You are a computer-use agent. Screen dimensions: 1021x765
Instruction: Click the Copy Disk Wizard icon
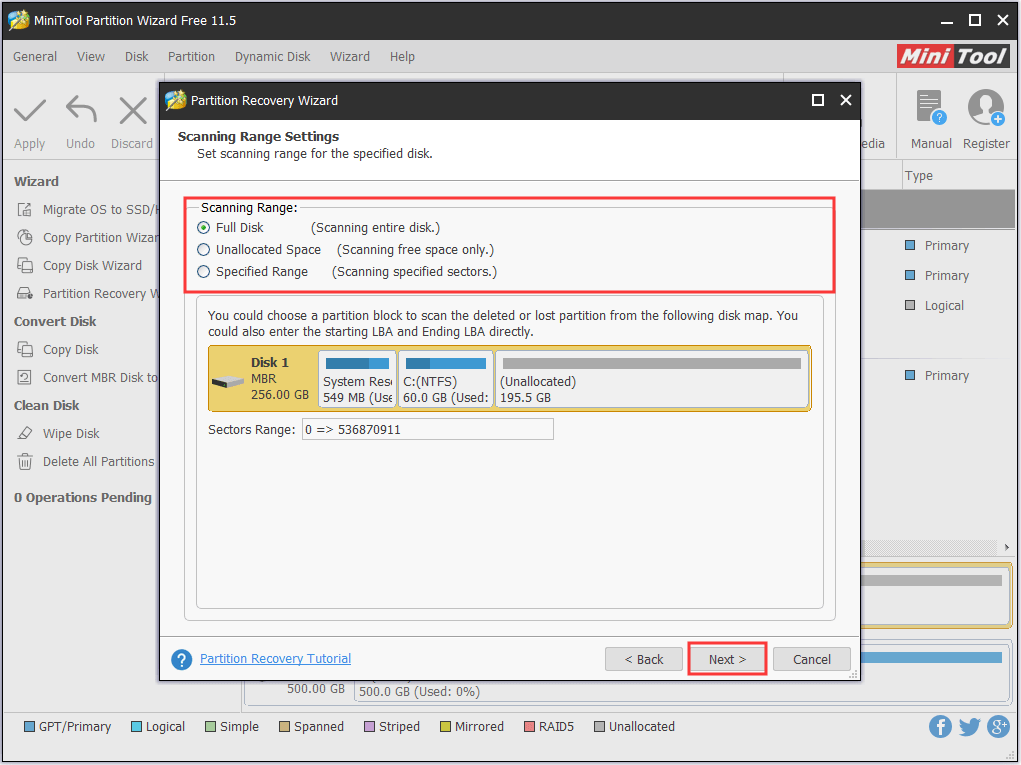pos(25,266)
